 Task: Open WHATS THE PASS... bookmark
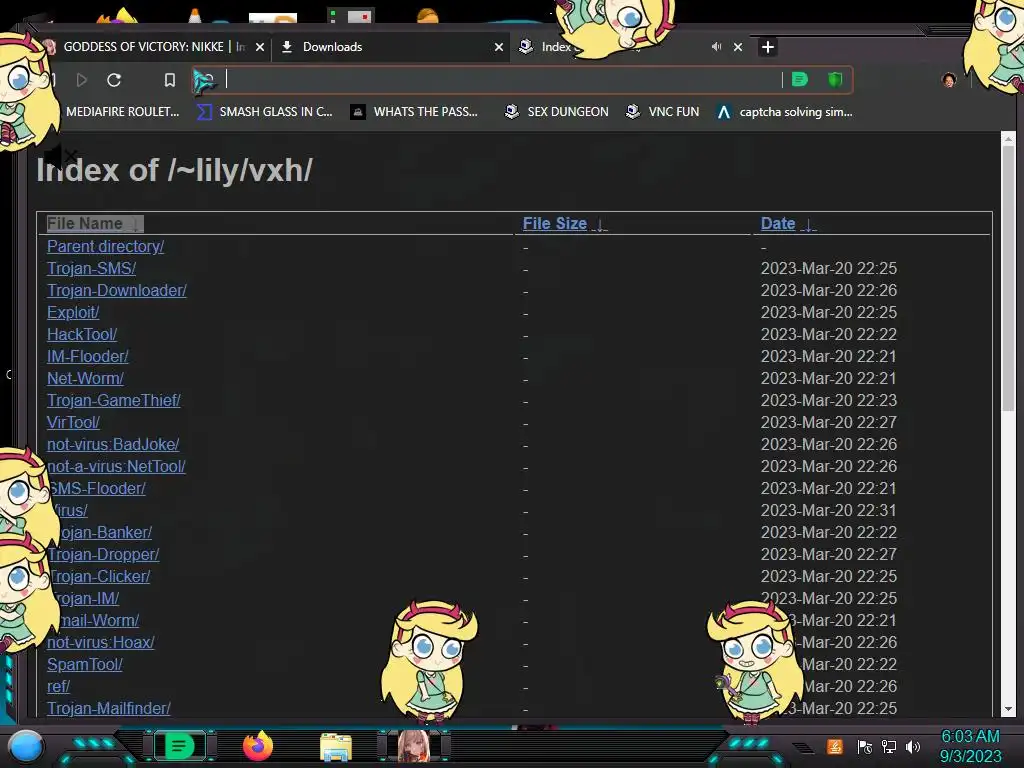[414, 112]
